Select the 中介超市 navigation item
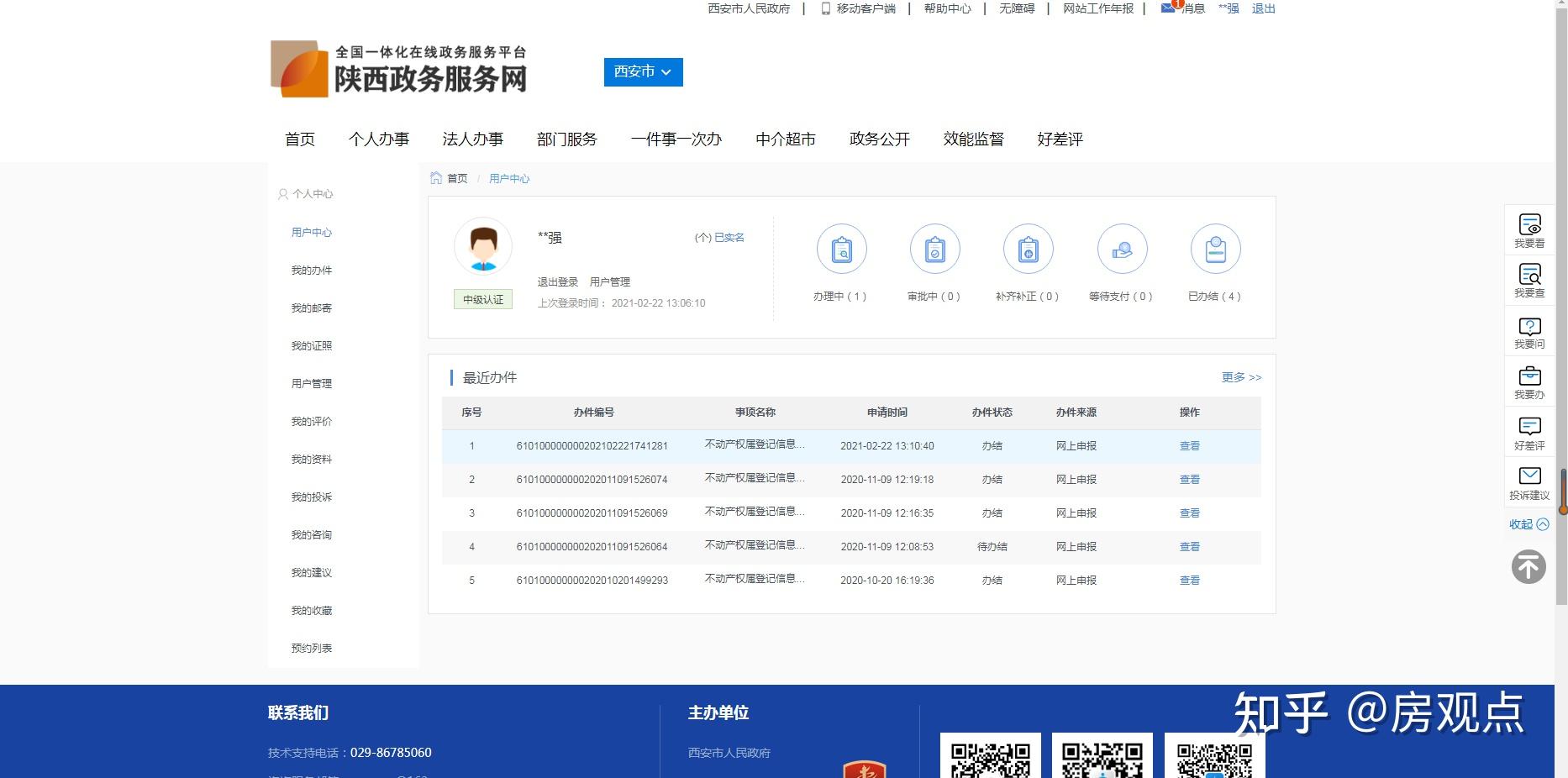The height and width of the screenshot is (778, 1568). pos(786,139)
